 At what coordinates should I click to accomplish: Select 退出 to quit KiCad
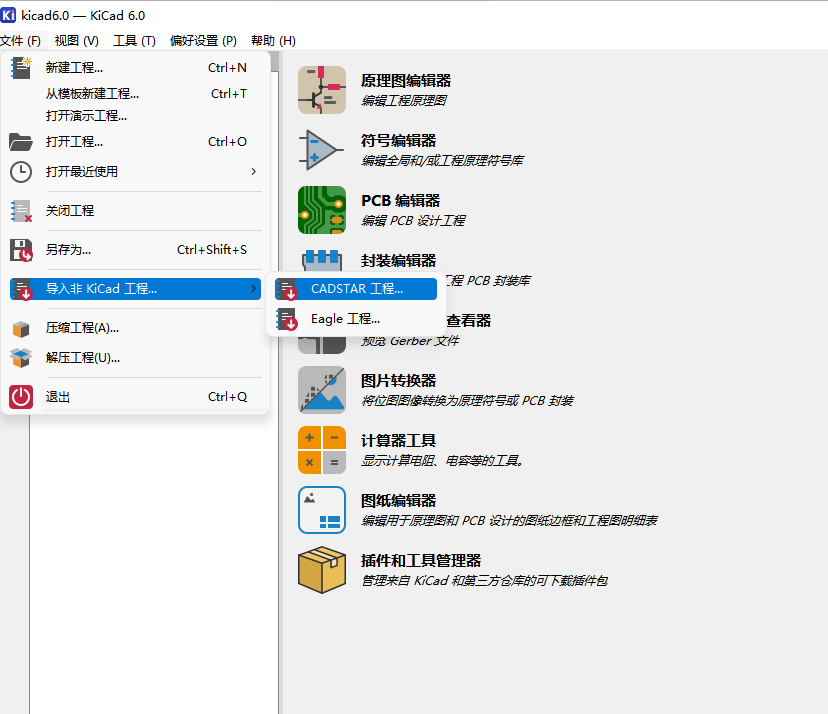click(x=135, y=397)
